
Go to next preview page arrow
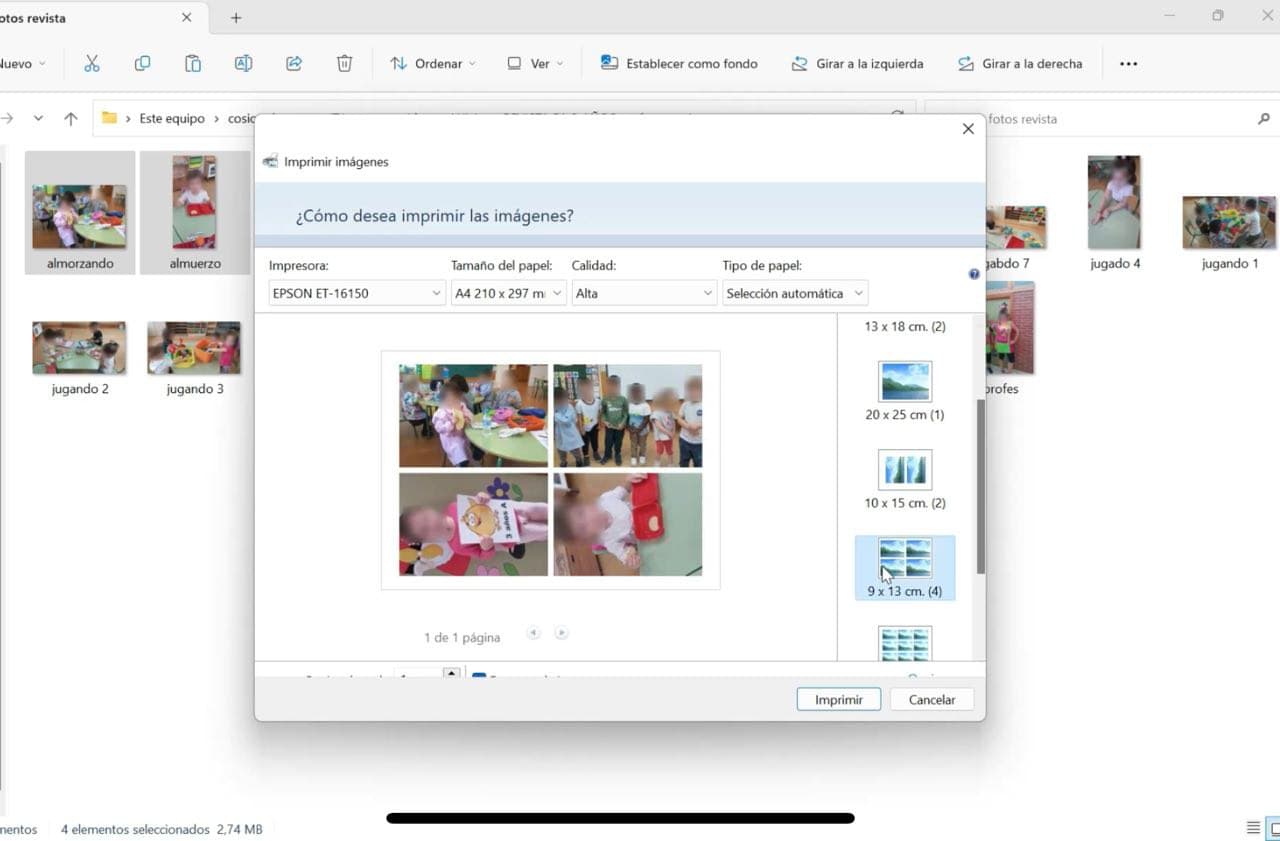[562, 633]
